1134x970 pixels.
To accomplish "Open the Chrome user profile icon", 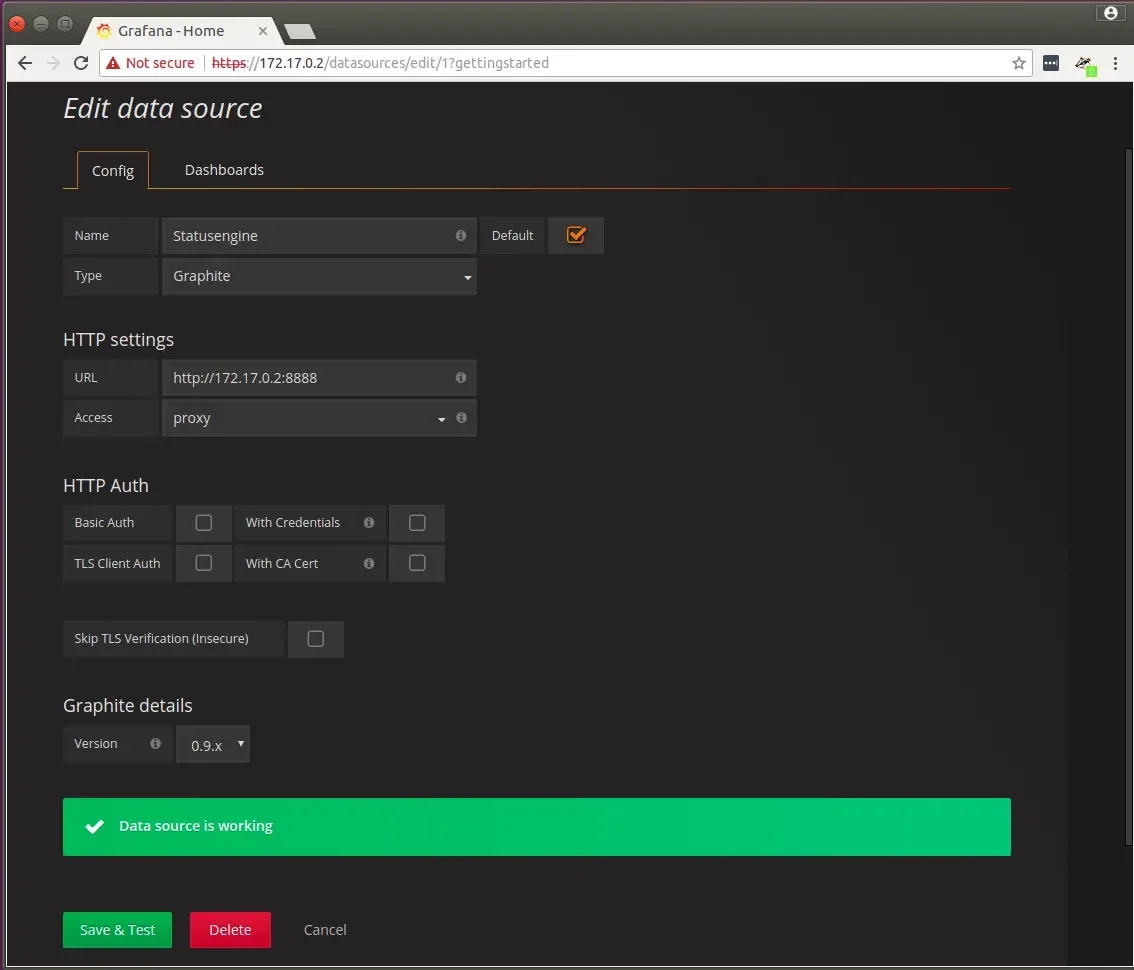I will 1111,13.
